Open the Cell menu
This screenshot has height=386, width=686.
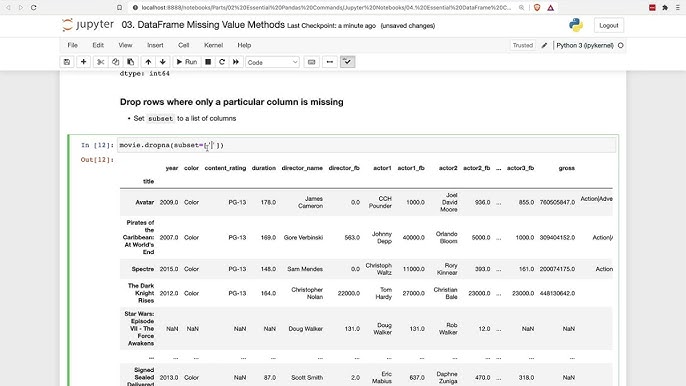pos(183,45)
